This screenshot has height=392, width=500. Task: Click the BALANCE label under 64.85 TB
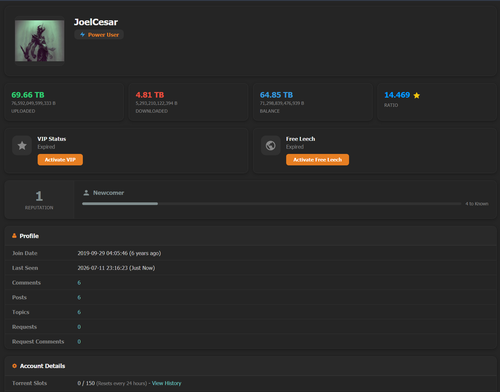[x=270, y=111]
